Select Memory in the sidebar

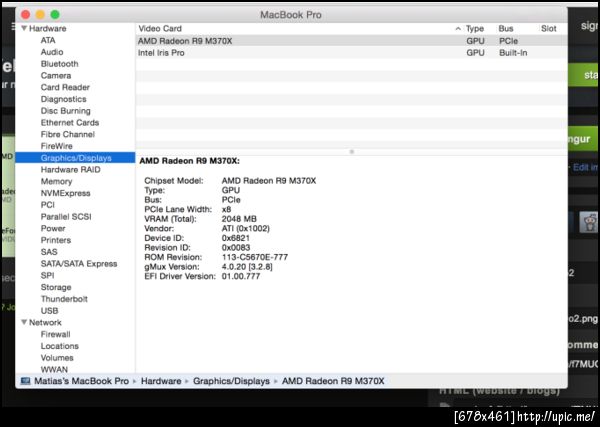pos(56,181)
